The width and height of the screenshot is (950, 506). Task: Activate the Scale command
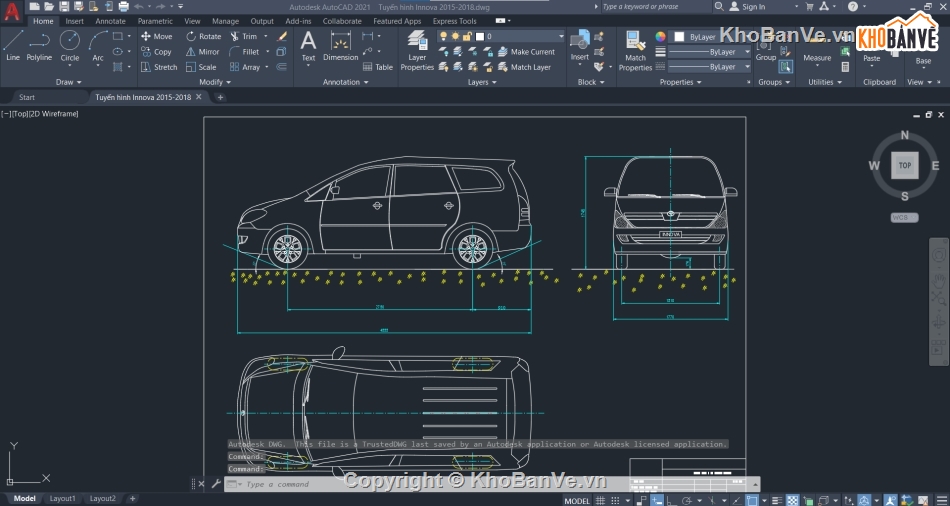(x=201, y=67)
